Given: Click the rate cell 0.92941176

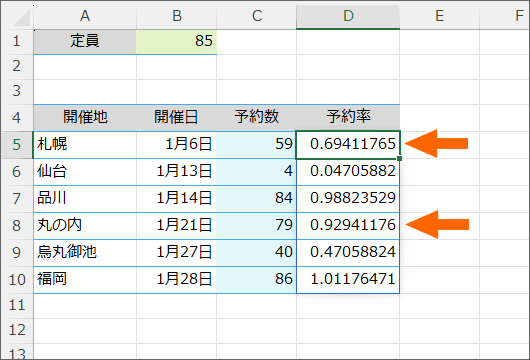Looking at the screenshot, I should 348,226.
